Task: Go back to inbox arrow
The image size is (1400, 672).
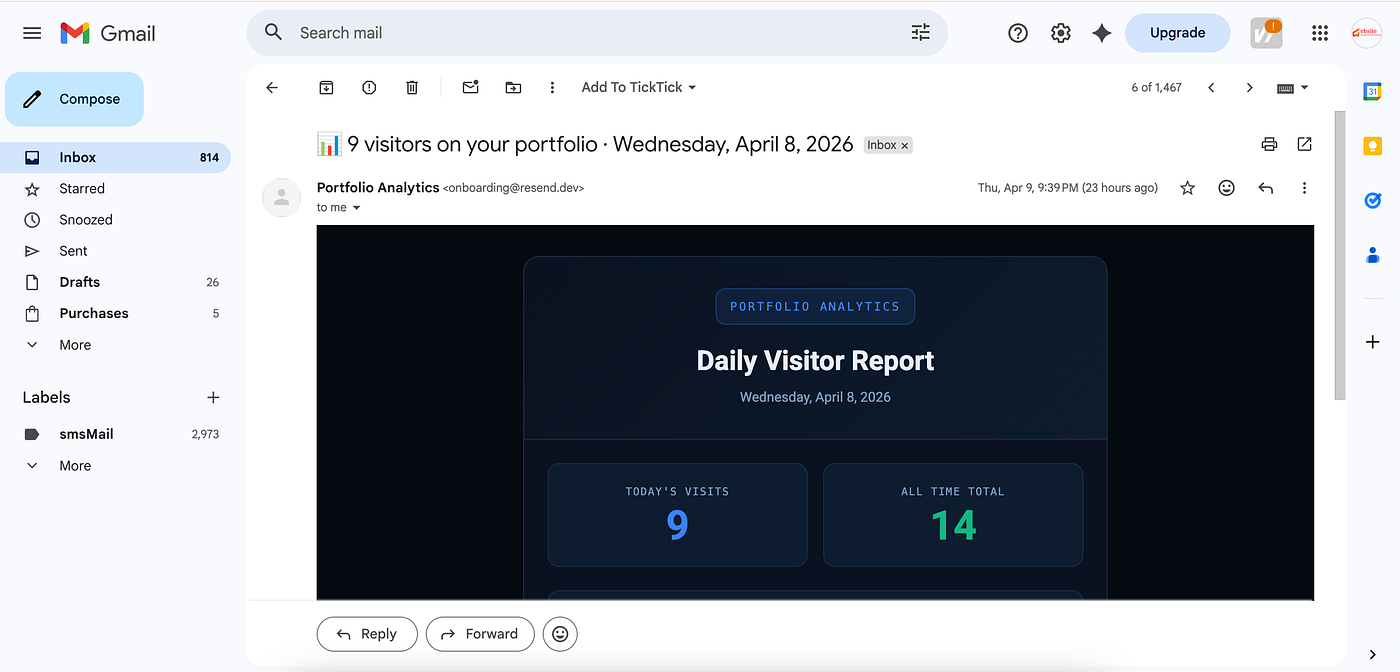Action: [x=272, y=88]
